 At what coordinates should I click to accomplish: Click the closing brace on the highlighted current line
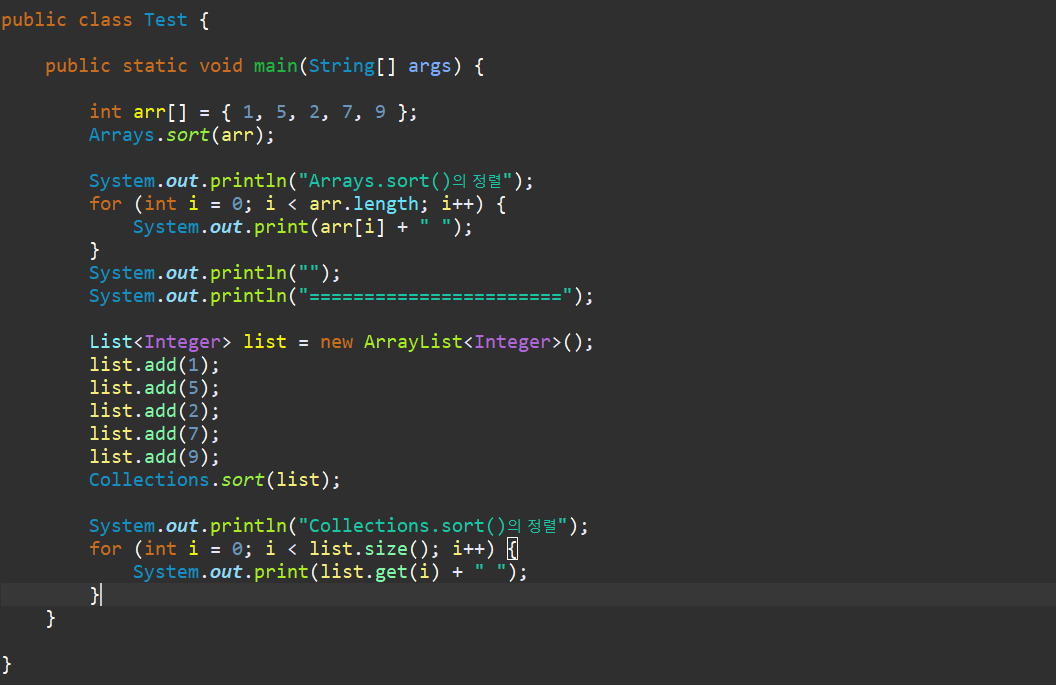[x=95, y=595]
